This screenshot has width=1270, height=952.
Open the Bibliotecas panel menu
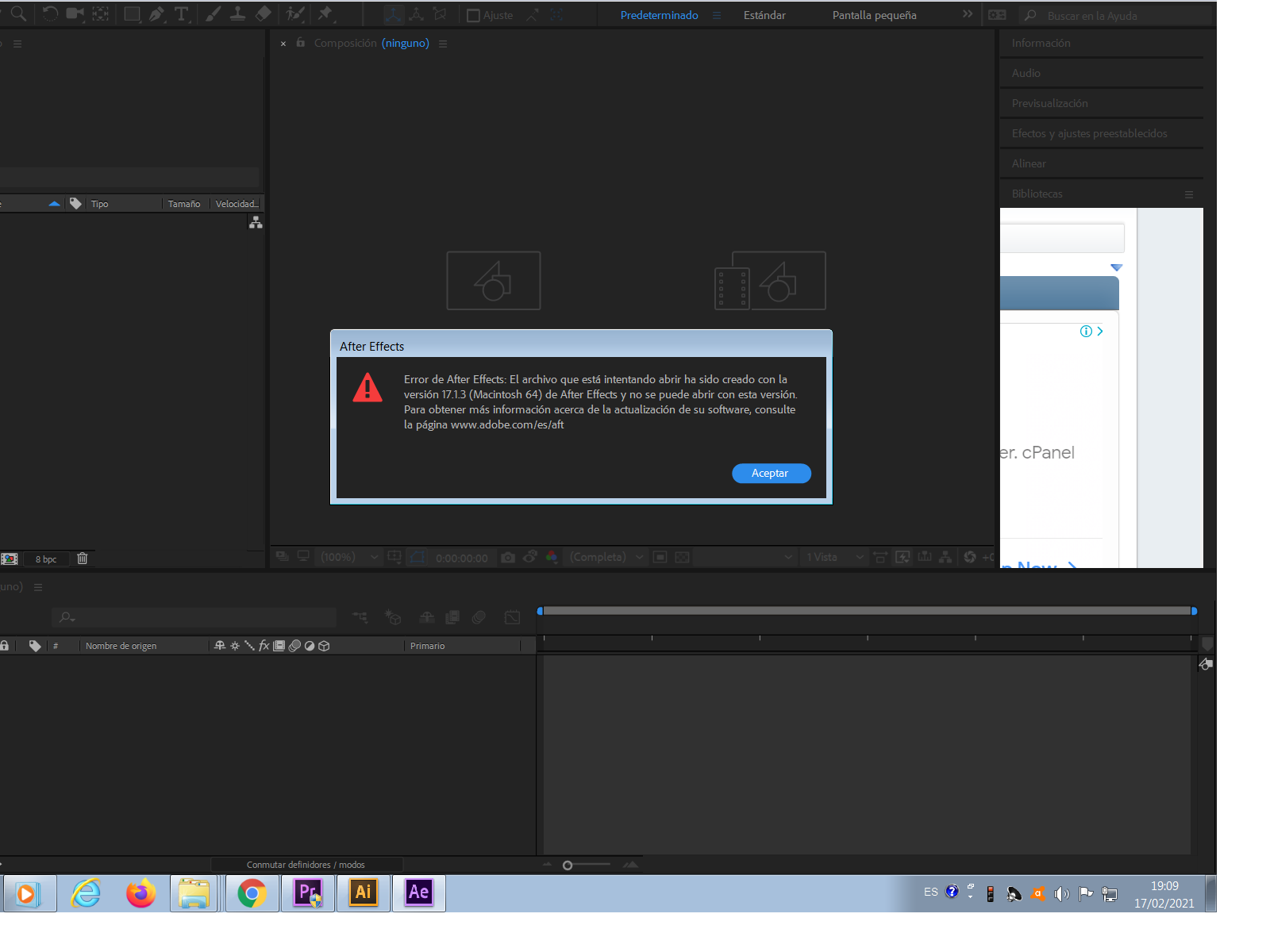coord(1189,194)
